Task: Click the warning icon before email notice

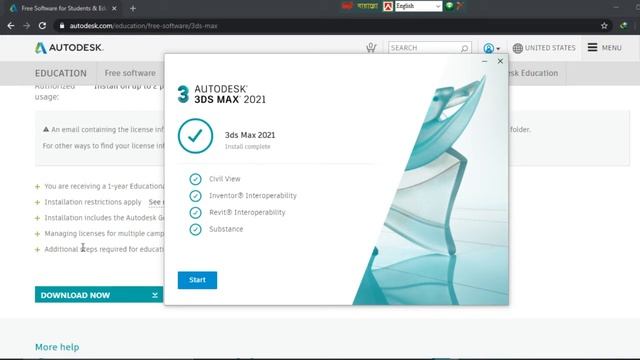Action: (x=46, y=129)
